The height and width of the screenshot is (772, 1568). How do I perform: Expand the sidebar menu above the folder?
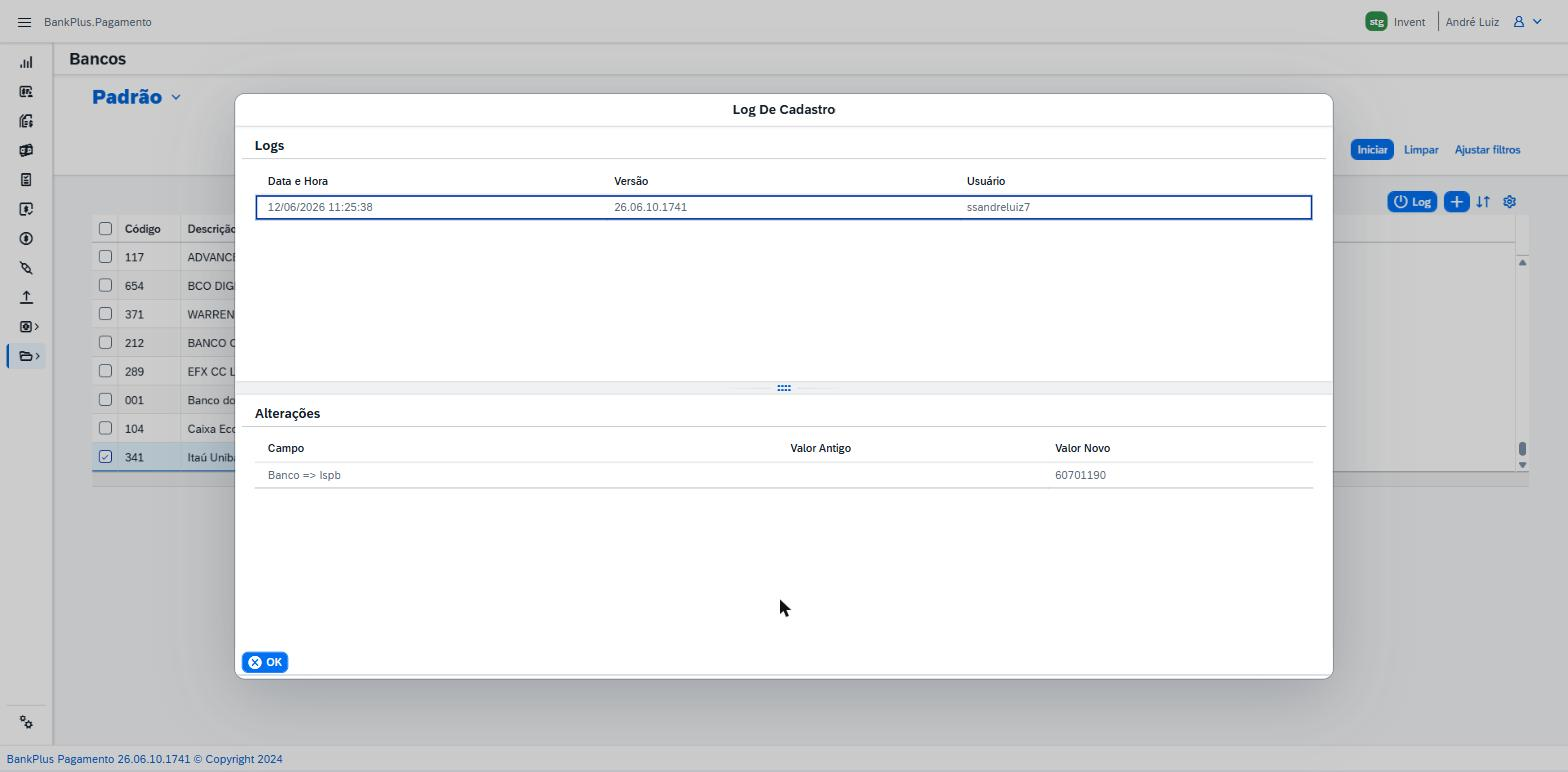coord(29,327)
